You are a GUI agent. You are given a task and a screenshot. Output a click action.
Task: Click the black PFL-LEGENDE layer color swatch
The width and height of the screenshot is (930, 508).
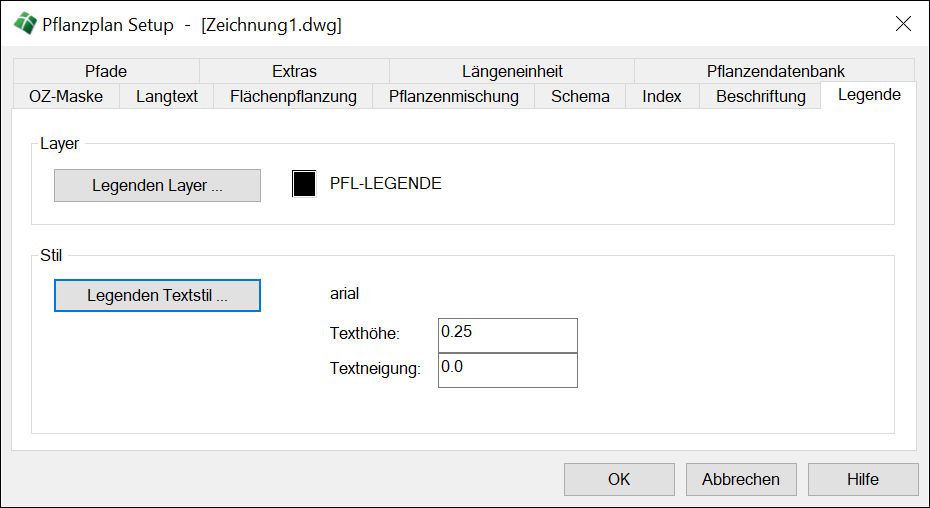click(x=304, y=184)
